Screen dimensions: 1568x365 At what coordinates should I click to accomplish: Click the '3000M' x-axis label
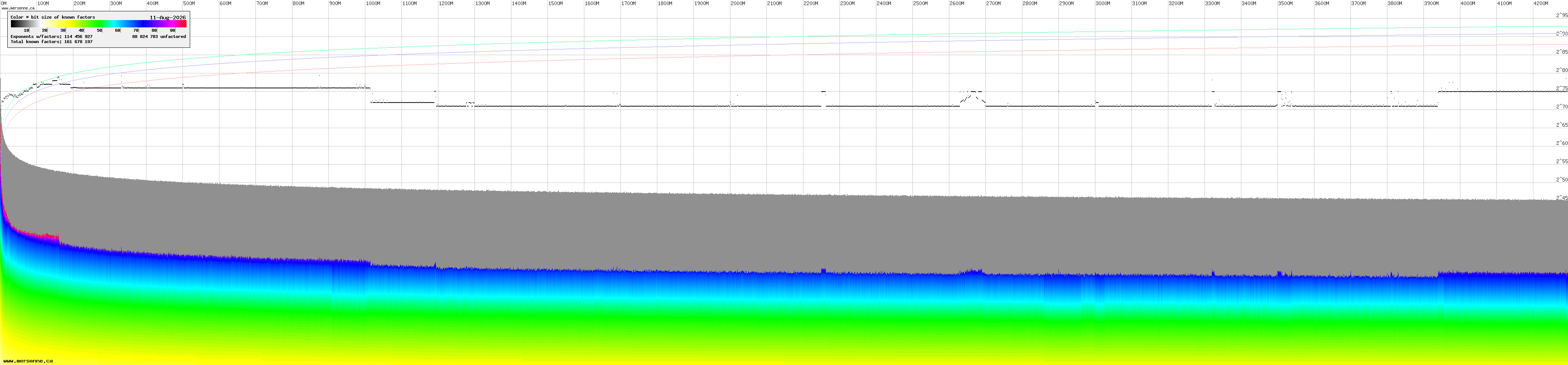[1104, 4]
